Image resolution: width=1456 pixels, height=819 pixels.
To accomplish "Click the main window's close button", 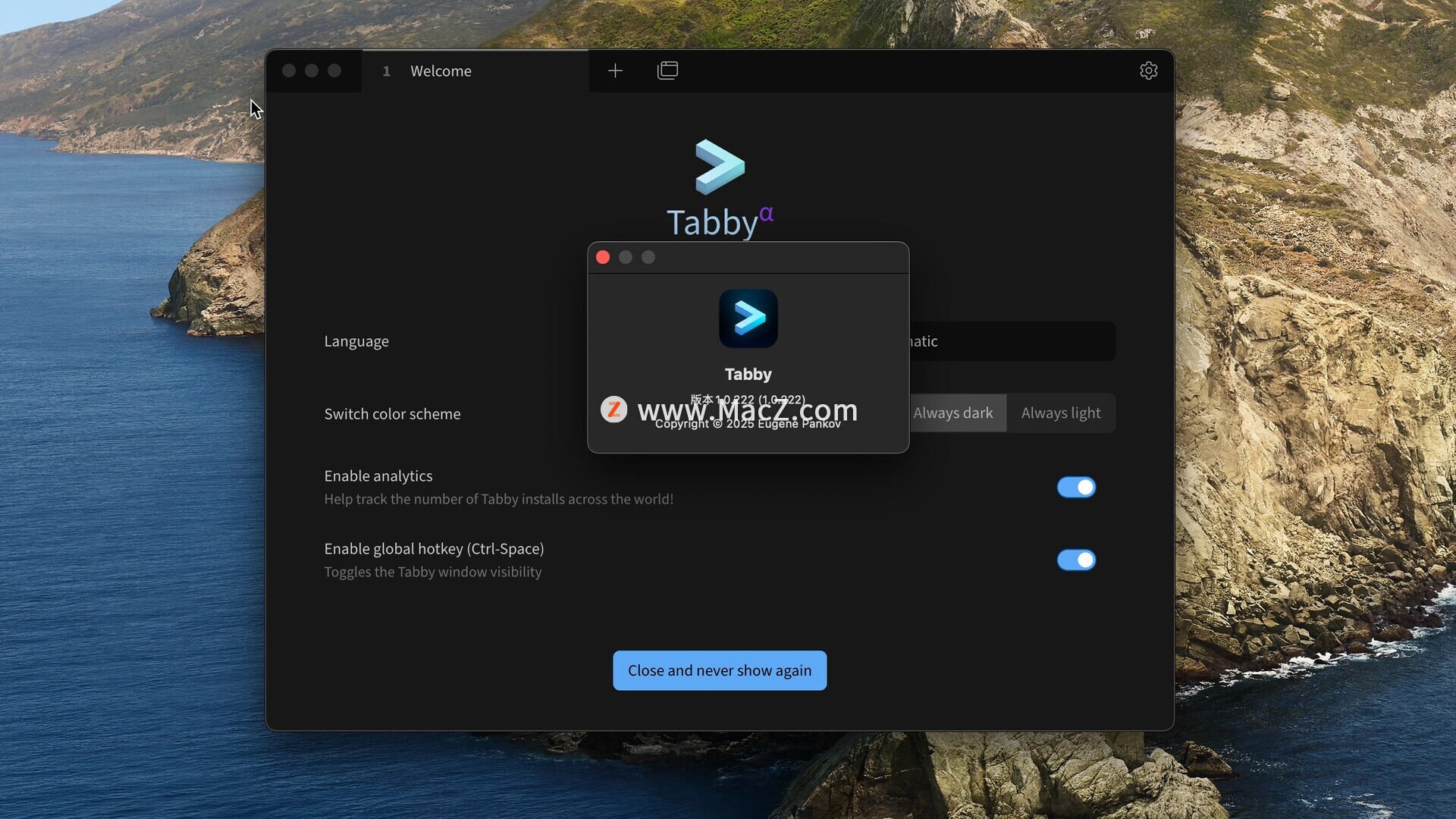I will coord(289,71).
